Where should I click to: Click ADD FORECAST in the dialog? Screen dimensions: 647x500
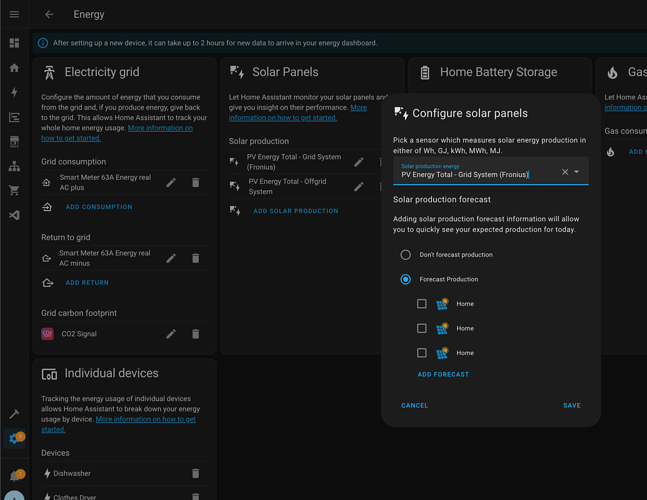click(443, 375)
